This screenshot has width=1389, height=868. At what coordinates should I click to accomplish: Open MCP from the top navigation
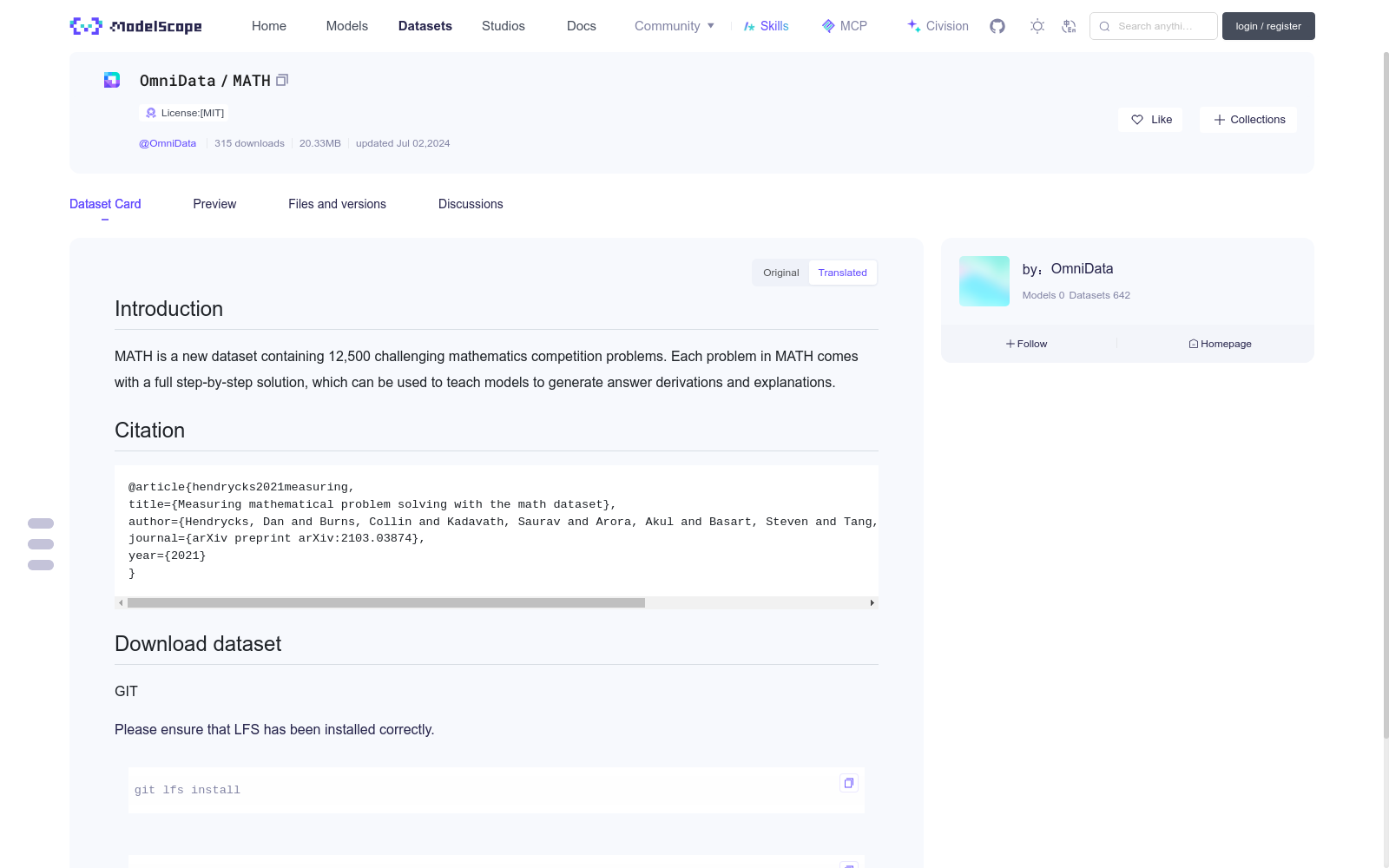845,26
